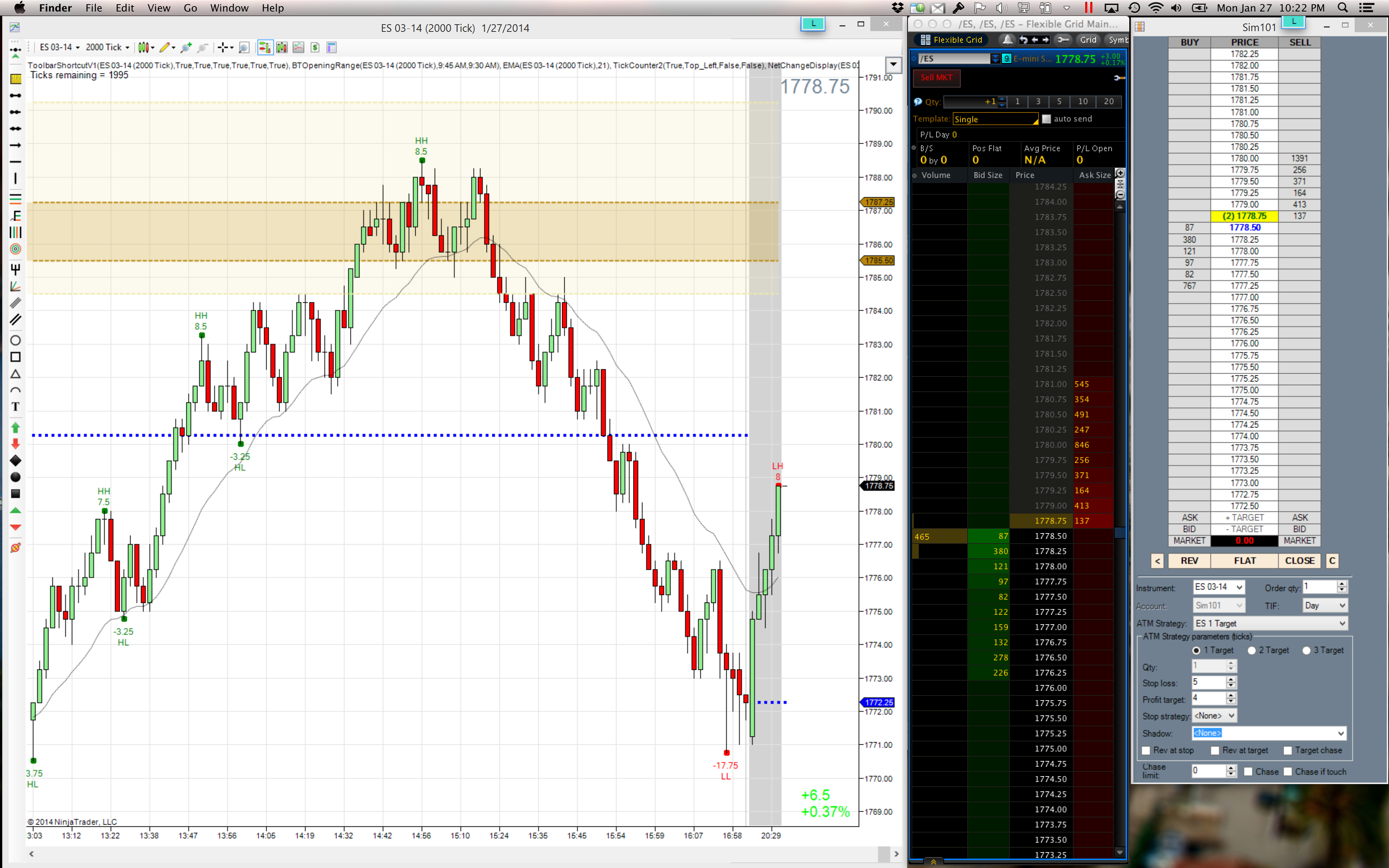Tick the Chase checkbox

(x=1248, y=772)
